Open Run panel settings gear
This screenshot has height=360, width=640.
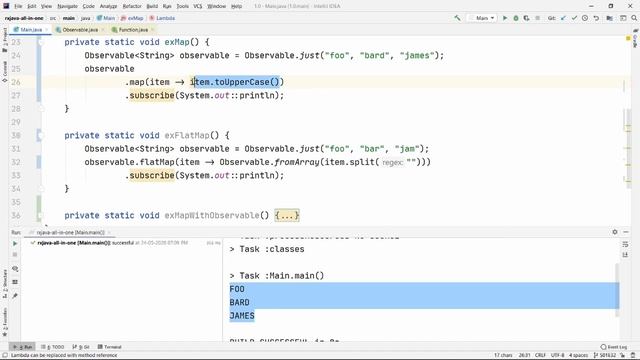click(x=615, y=232)
